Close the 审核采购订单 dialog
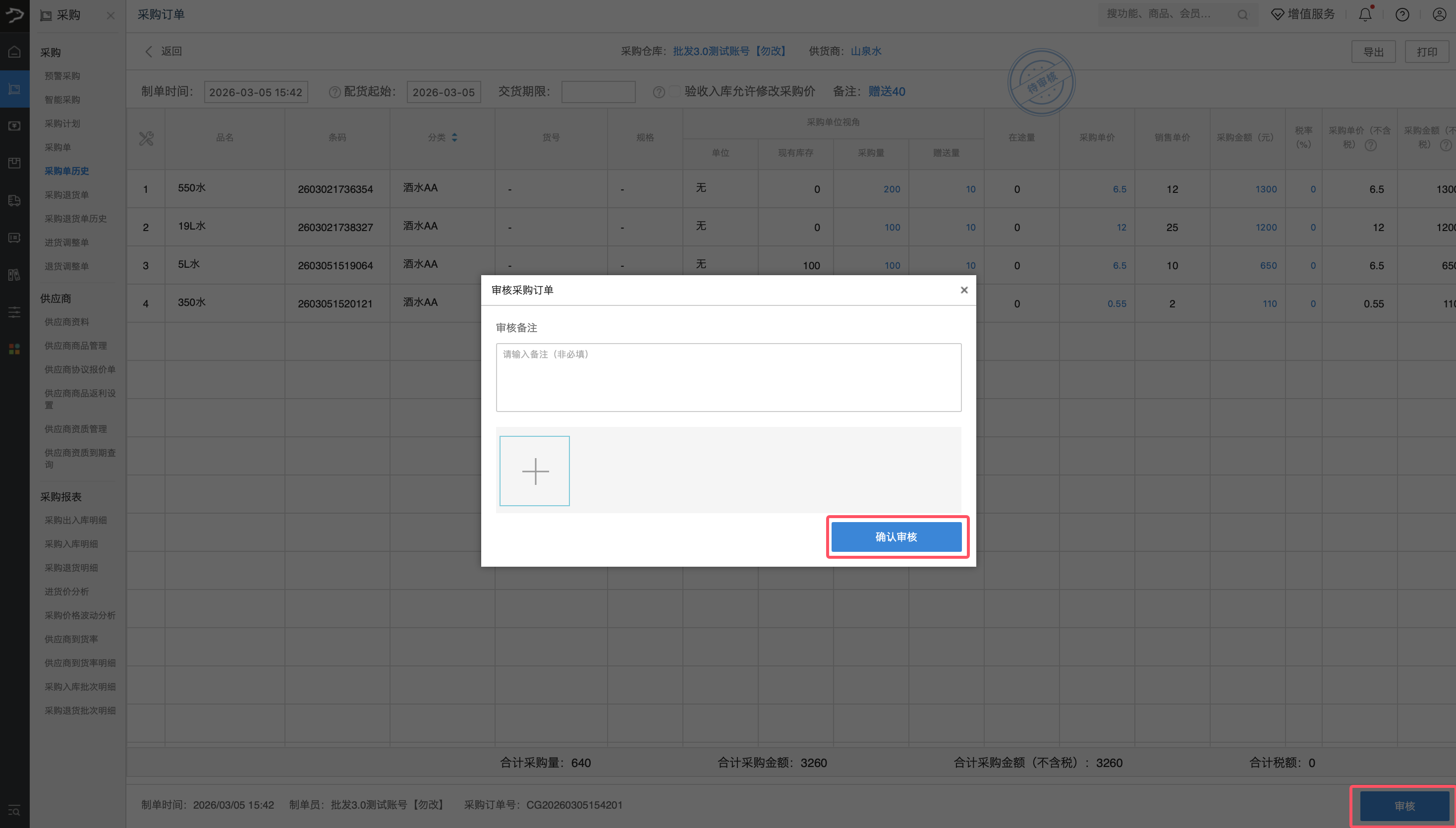The image size is (1456, 828). click(x=964, y=290)
